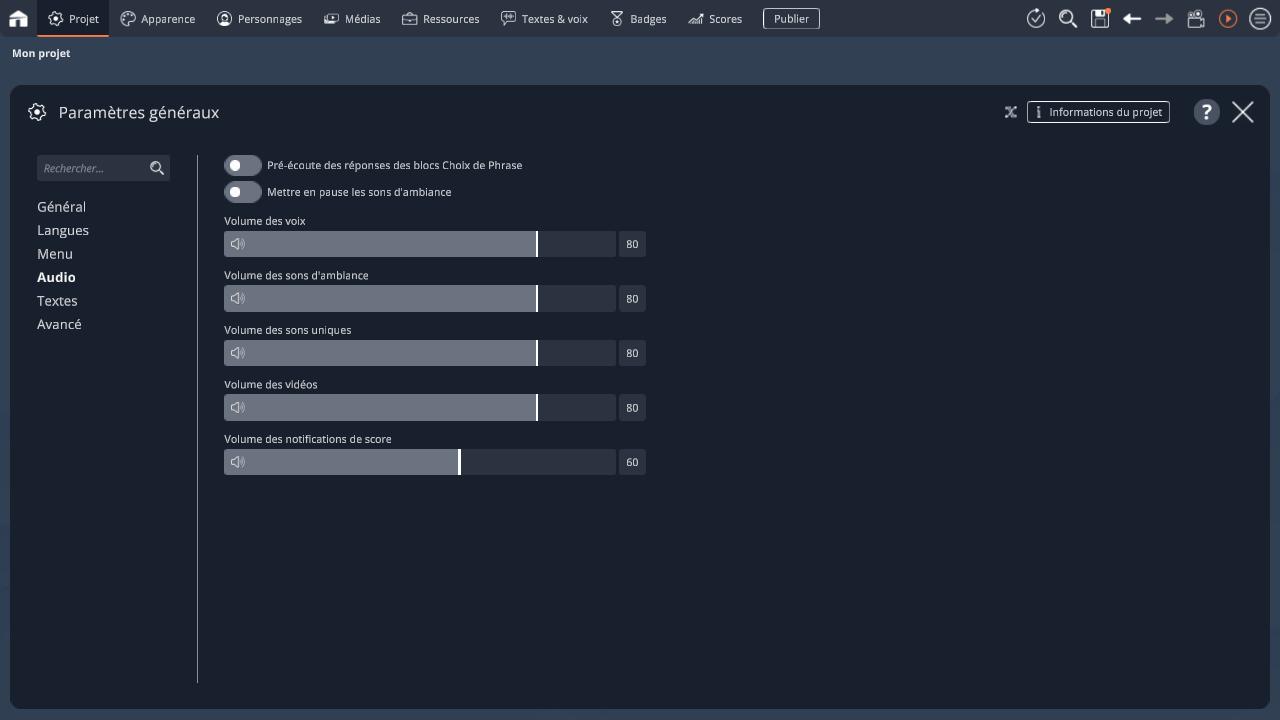Open the hamburger main menu
The height and width of the screenshot is (720, 1280).
coord(1260,18)
